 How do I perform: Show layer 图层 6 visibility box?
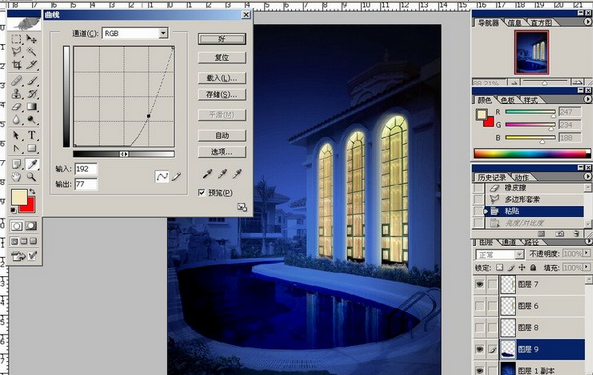pos(479,305)
